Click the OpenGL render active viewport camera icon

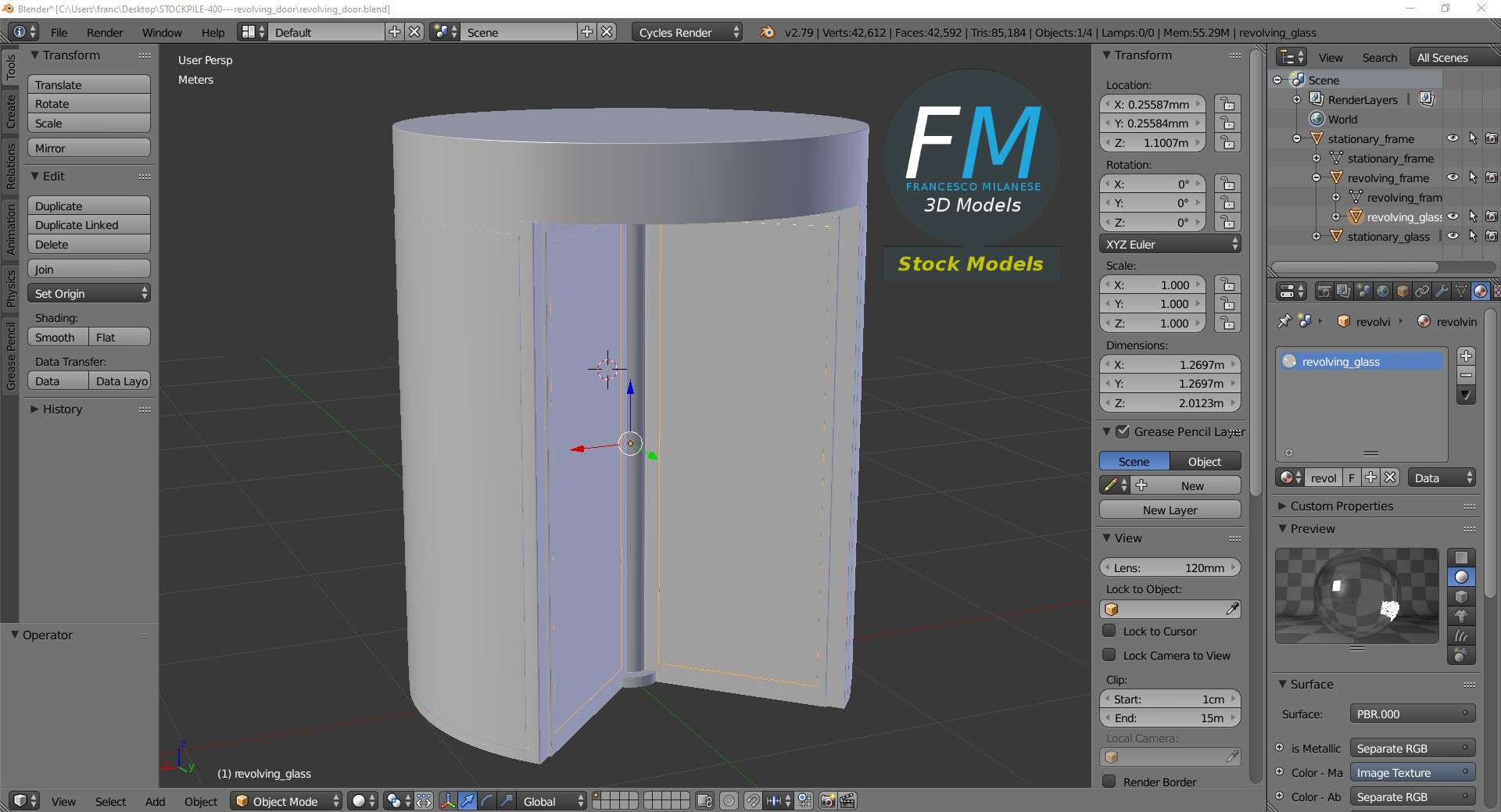point(828,801)
